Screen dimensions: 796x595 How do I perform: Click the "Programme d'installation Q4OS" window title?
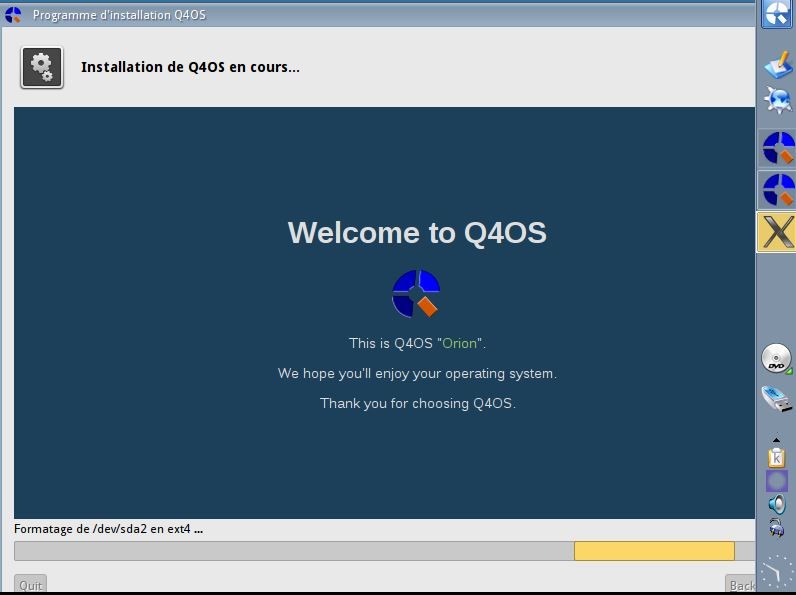click(x=119, y=15)
